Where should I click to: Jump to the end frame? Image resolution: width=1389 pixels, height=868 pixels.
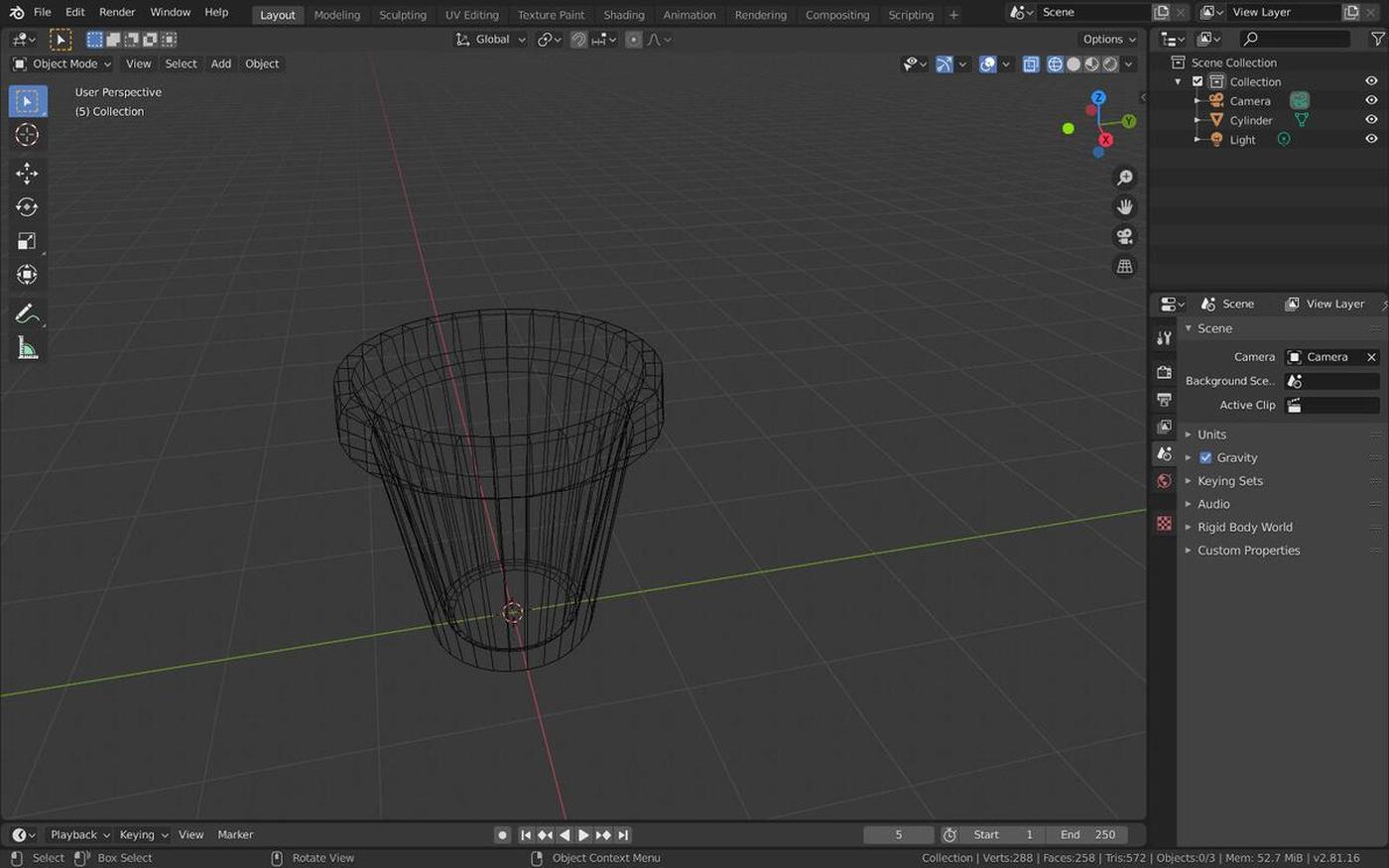[x=623, y=835]
